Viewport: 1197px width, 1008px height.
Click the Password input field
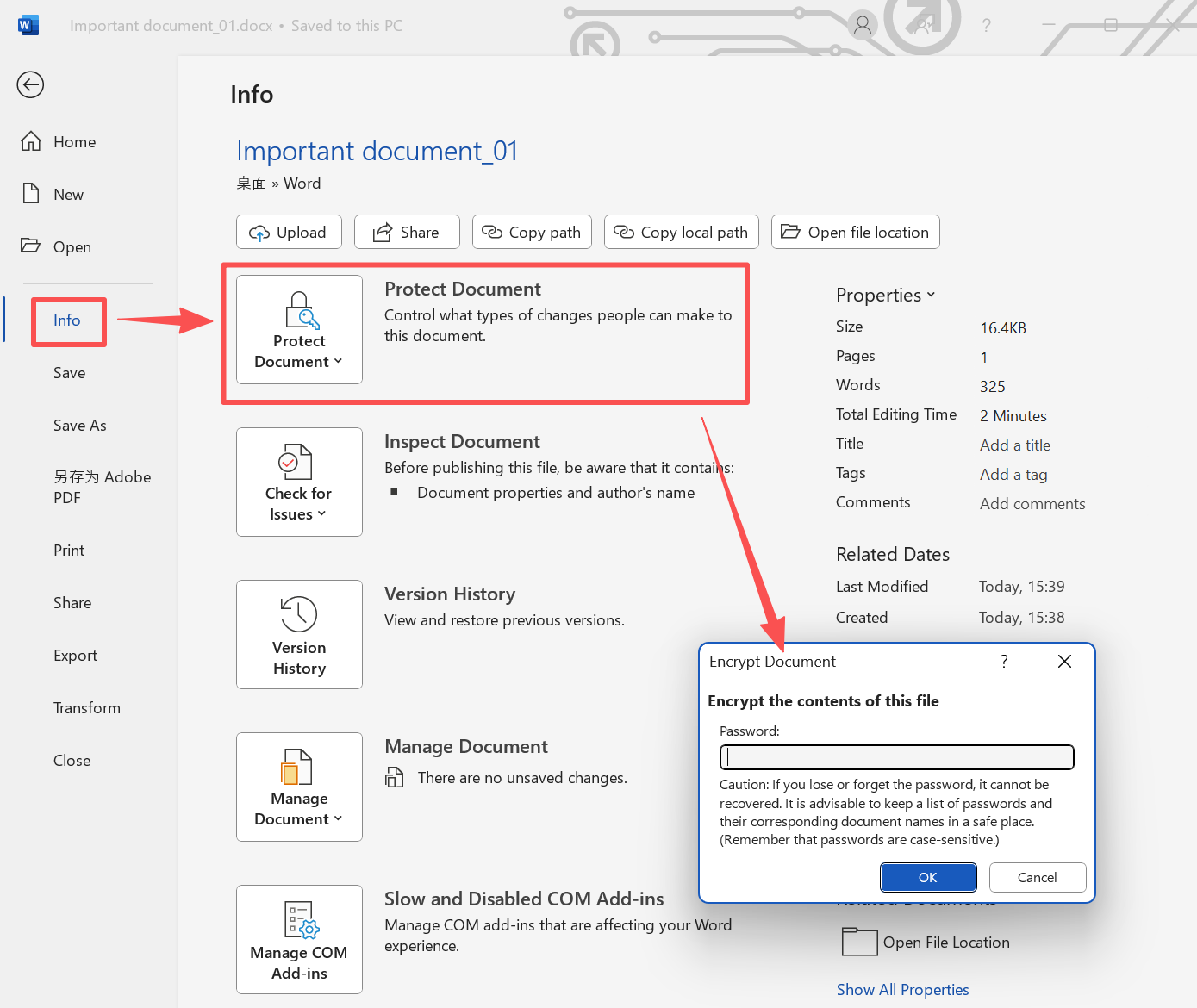[x=896, y=757]
